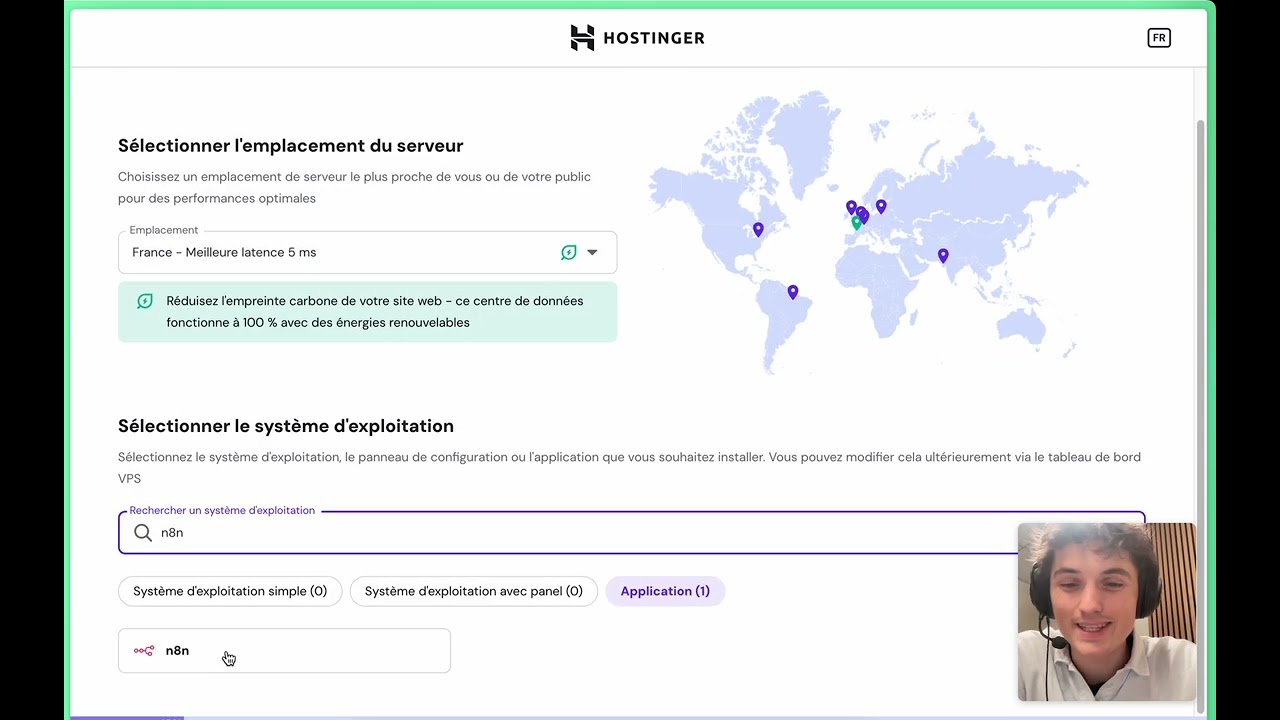
Task: Select the North America map pin
Action: click(x=758, y=230)
